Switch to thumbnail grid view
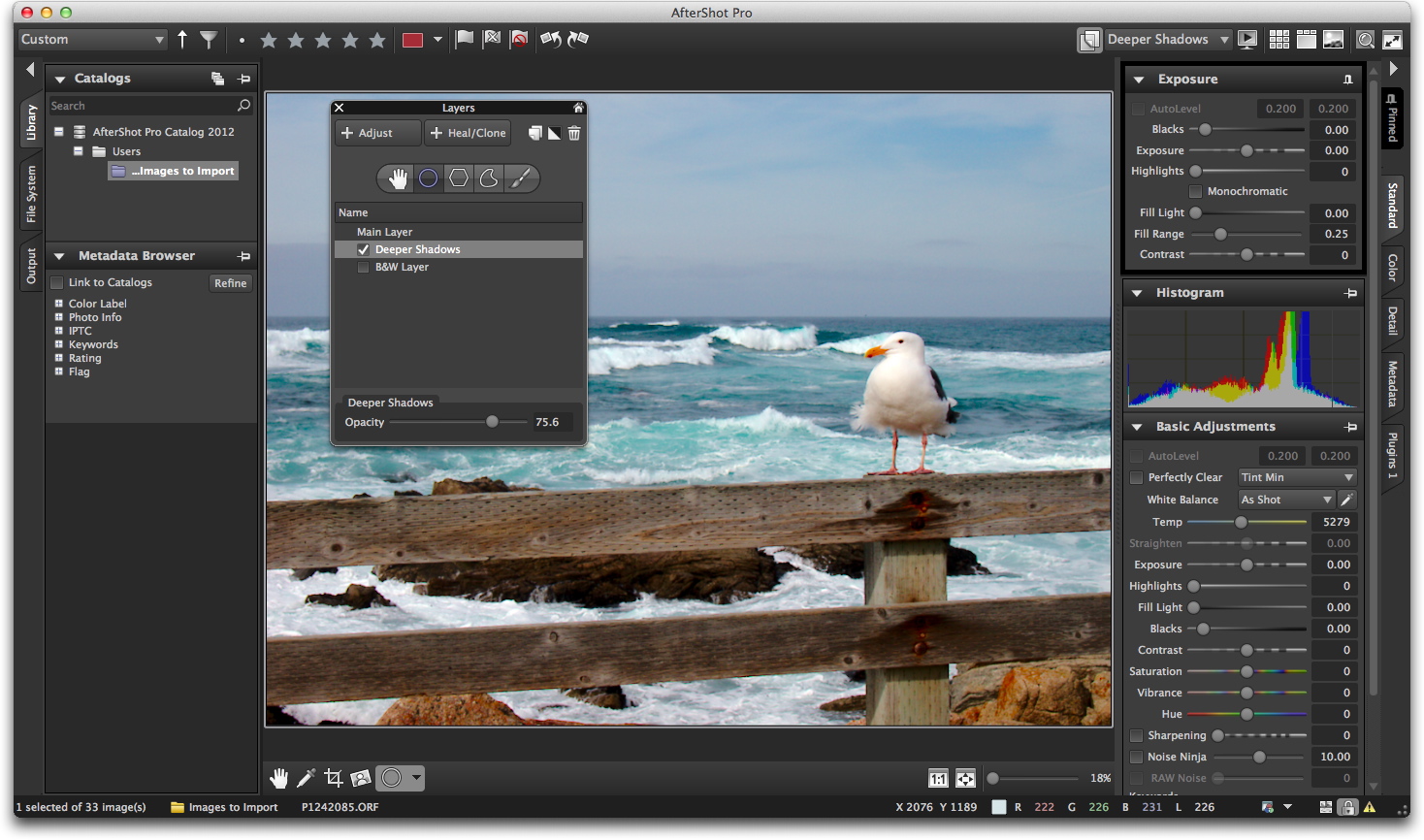Viewport: 1424px width, 840px height. (1279, 40)
